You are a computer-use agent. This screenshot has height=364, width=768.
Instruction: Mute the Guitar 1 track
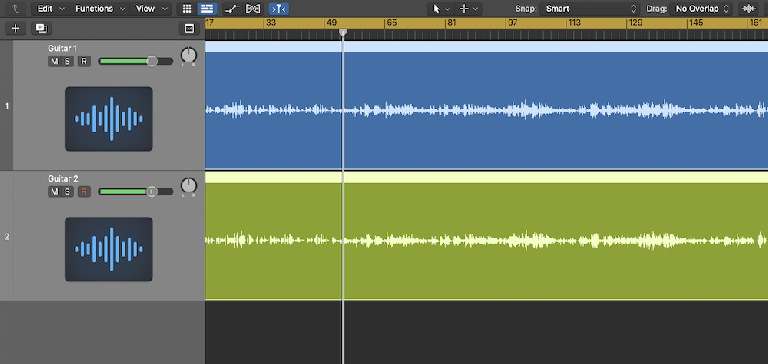click(54, 61)
